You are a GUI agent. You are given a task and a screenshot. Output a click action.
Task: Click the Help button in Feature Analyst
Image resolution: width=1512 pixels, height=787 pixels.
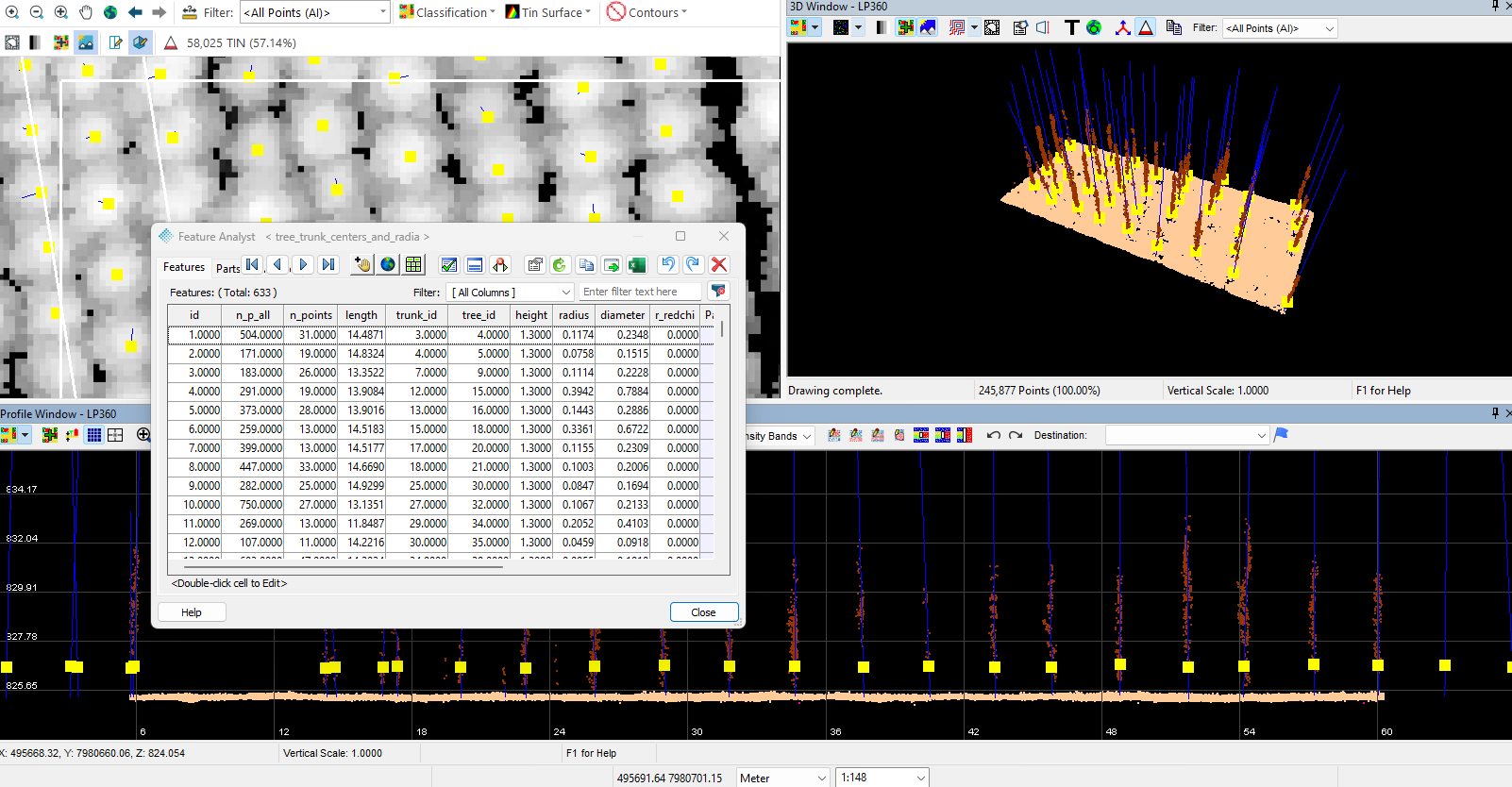pos(192,612)
